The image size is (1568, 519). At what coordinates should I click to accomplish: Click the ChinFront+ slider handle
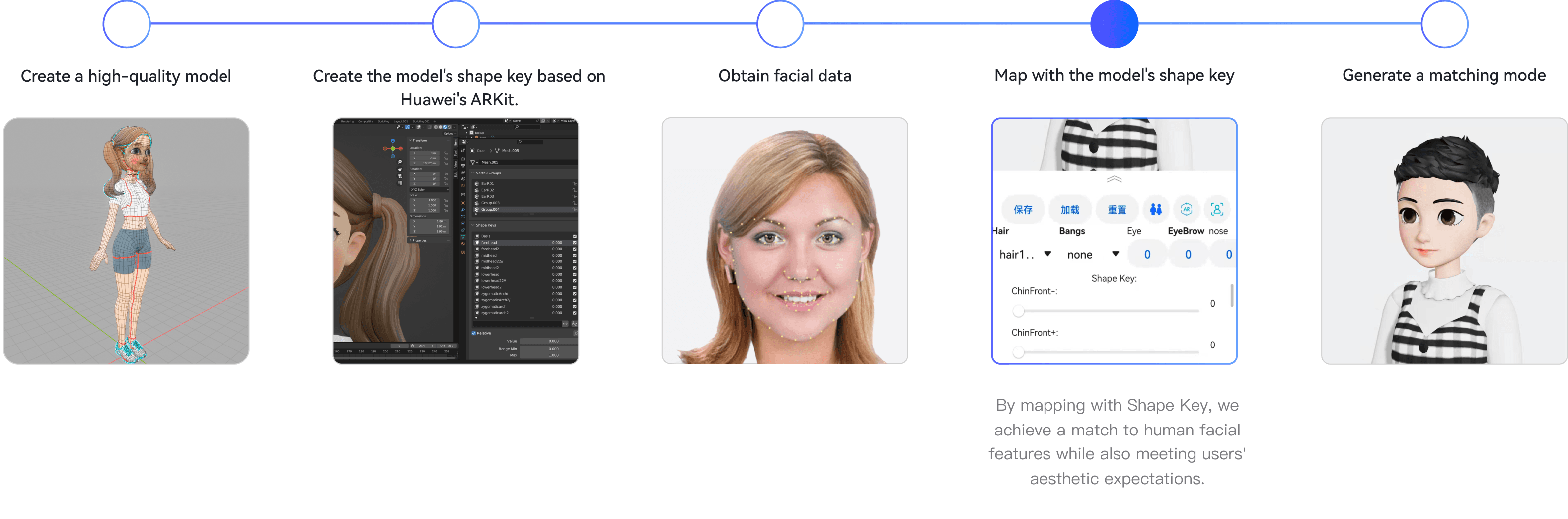(1018, 352)
